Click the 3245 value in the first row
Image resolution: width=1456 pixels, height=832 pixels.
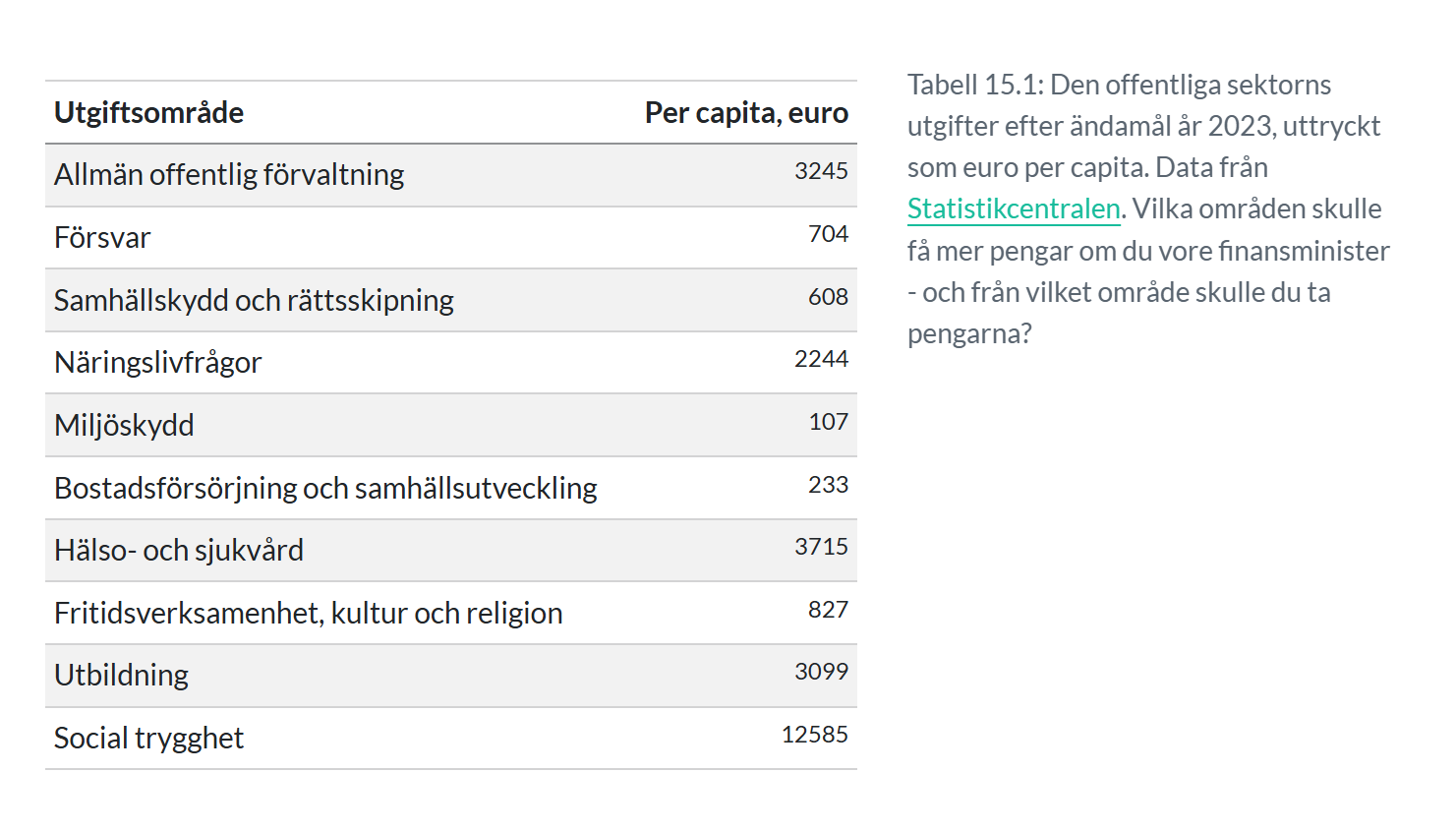pyautogui.click(x=821, y=171)
